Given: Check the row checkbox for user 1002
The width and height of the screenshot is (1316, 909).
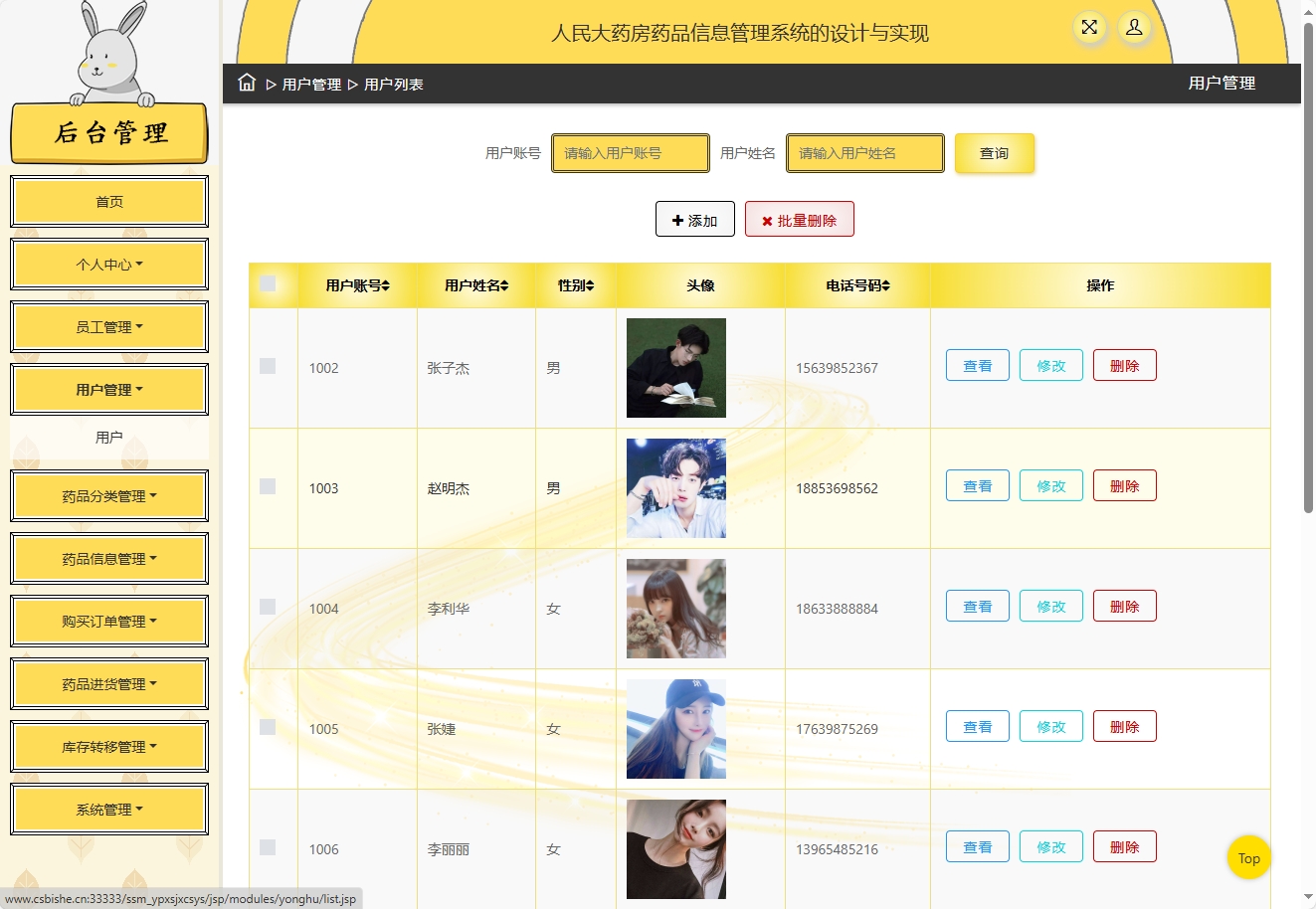Looking at the screenshot, I should pyautogui.click(x=268, y=366).
